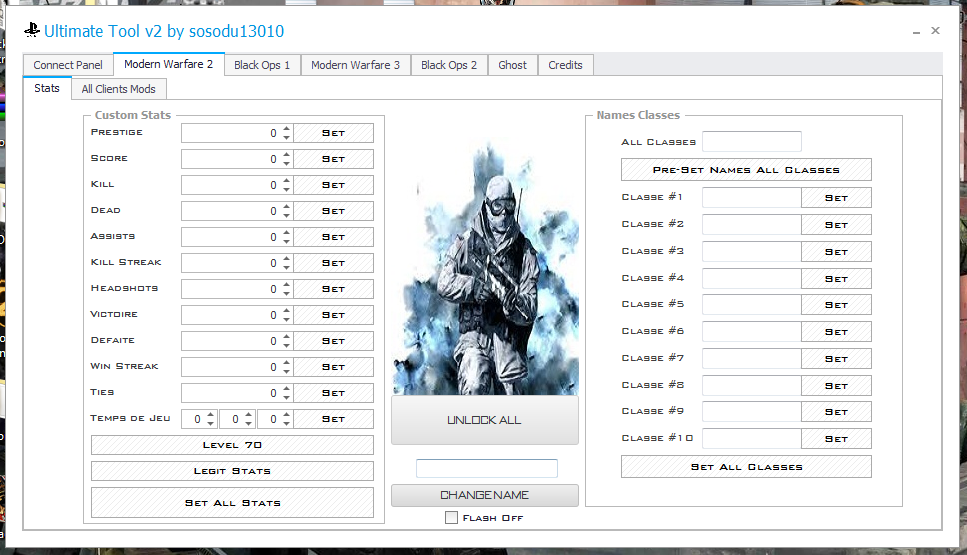
Task: Click Set button for Classe #3
Action: click(x=836, y=252)
